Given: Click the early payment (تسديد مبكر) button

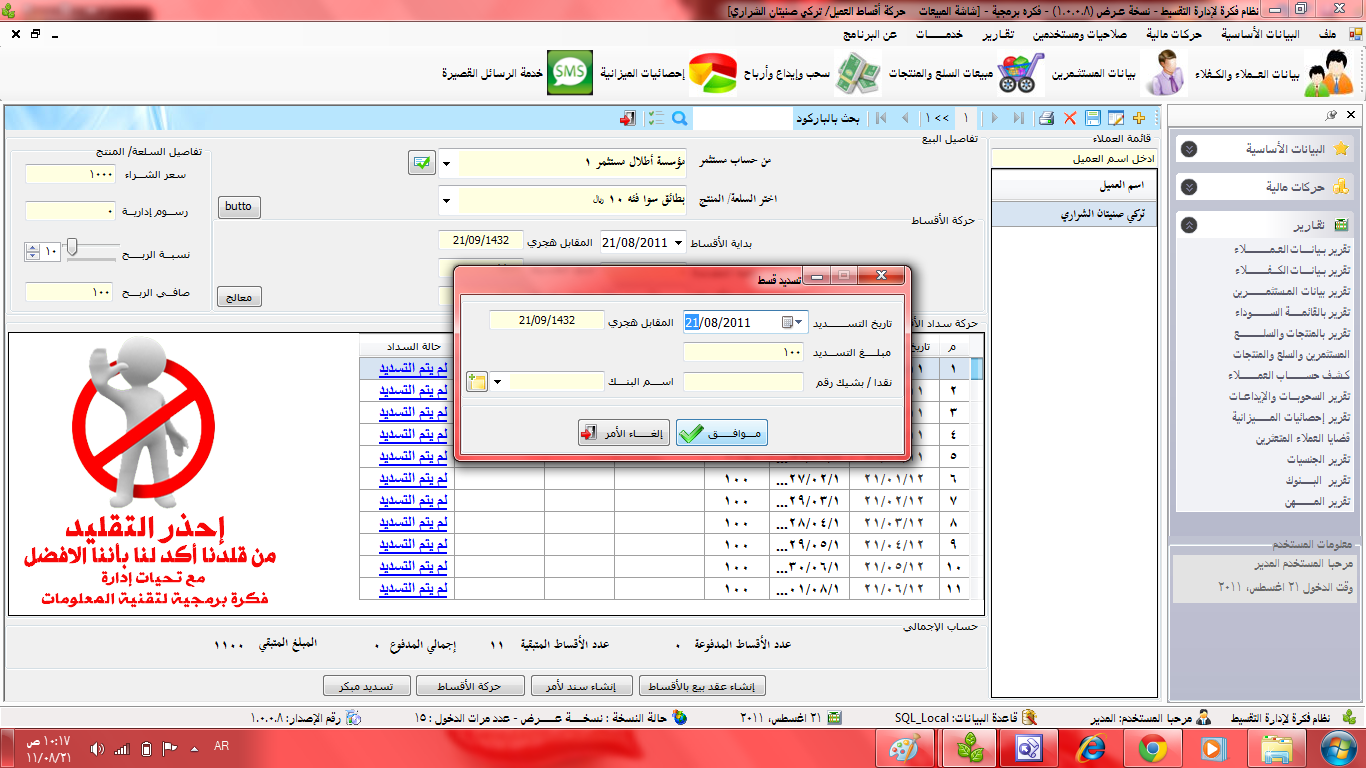Looking at the screenshot, I should pos(367,686).
